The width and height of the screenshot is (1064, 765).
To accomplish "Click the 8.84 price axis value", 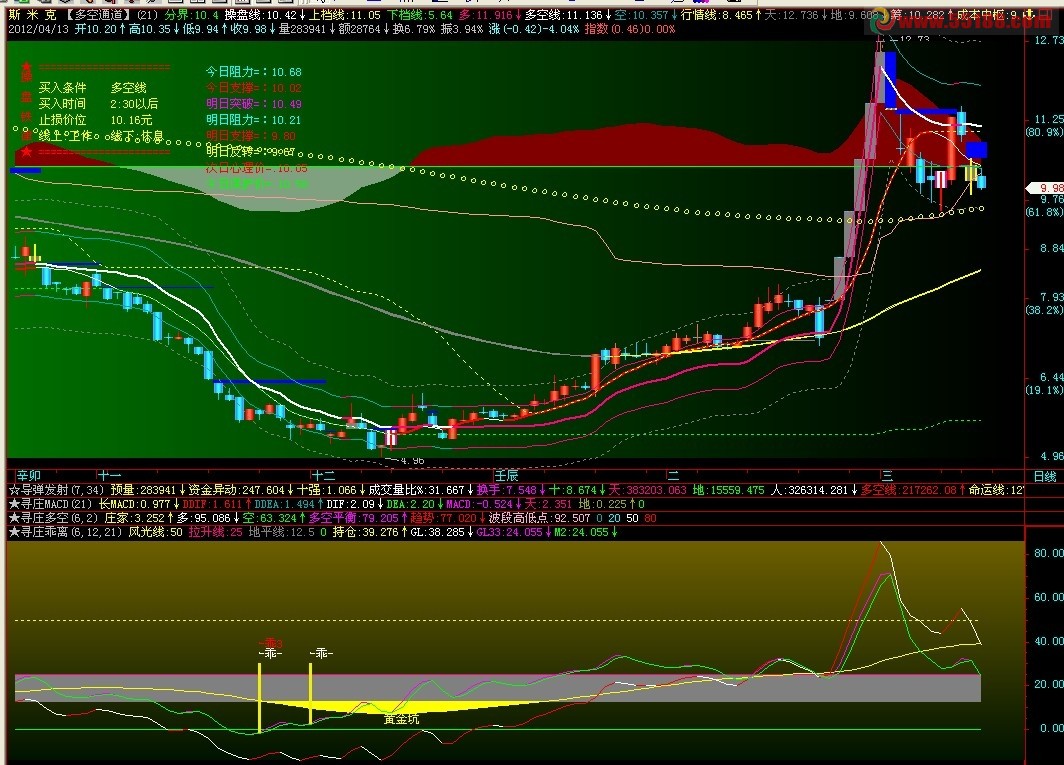I will pos(1052,249).
